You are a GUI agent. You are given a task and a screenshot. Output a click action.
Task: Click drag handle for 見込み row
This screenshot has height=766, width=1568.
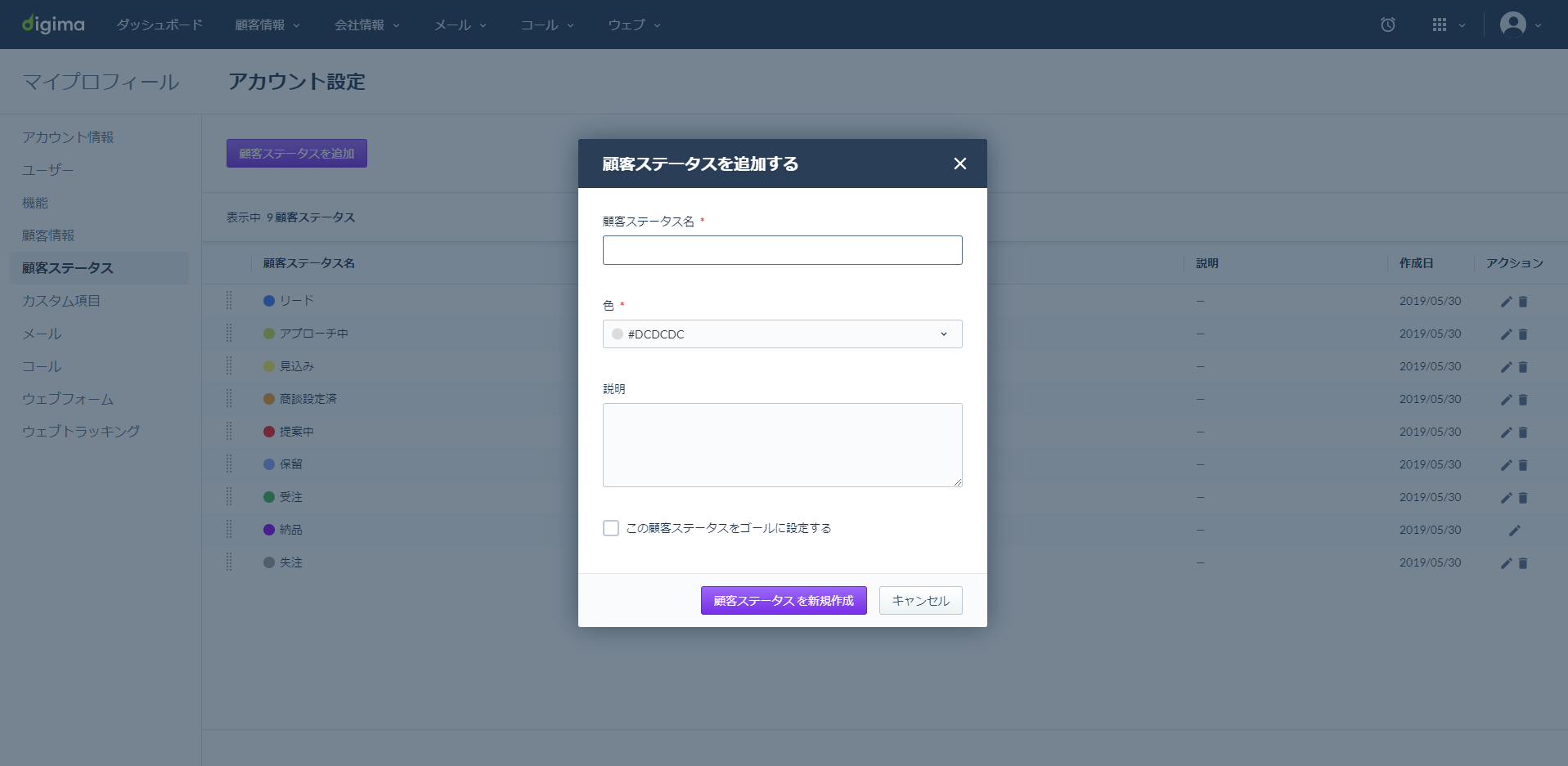click(x=229, y=366)
